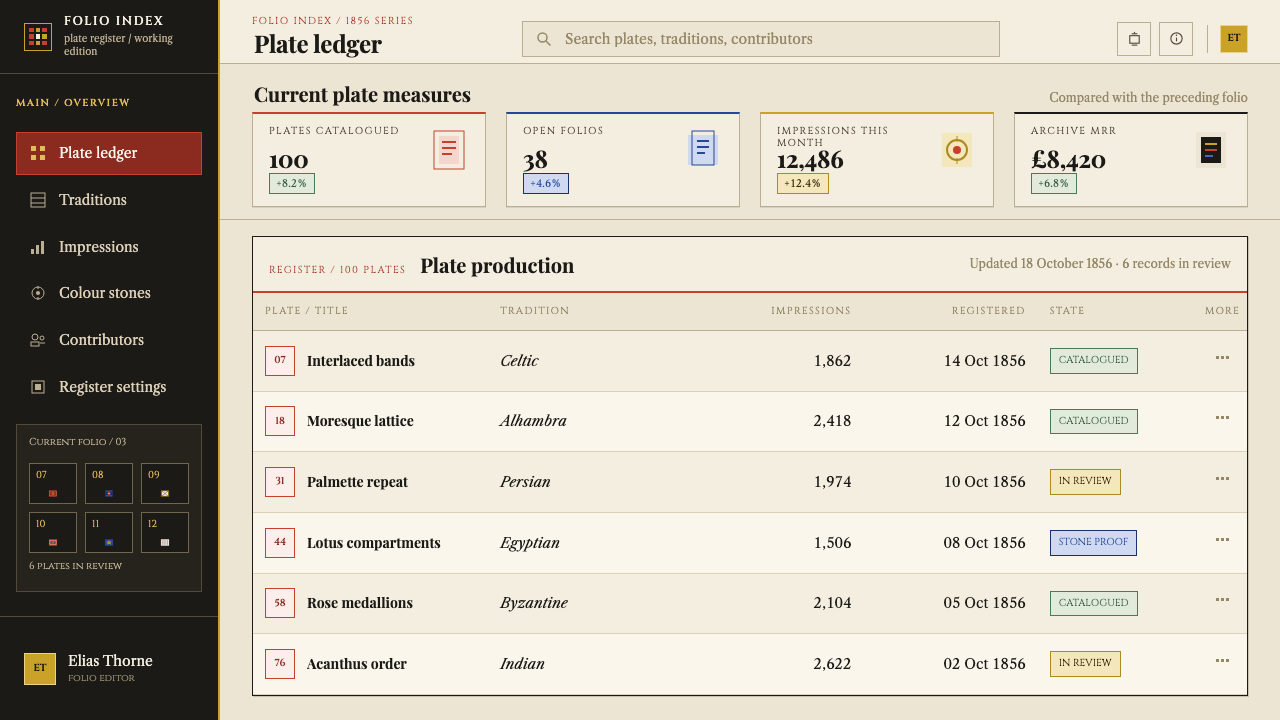This screenshot has height=720, width=1280.
Task: Click the Impressions This Month target icon
Action: [x=957, y=150]
